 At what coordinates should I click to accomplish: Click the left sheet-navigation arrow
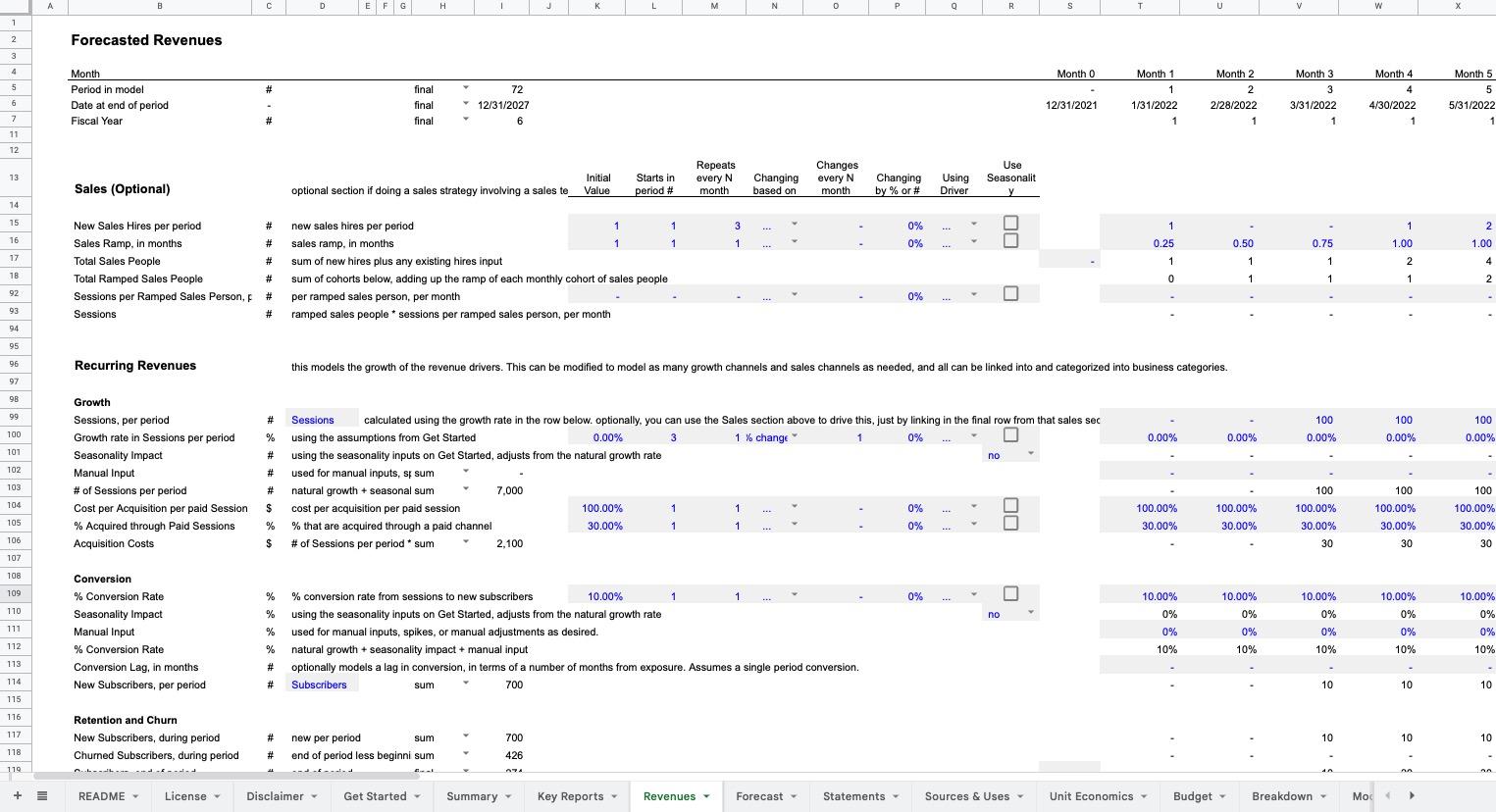[1387, 795]
